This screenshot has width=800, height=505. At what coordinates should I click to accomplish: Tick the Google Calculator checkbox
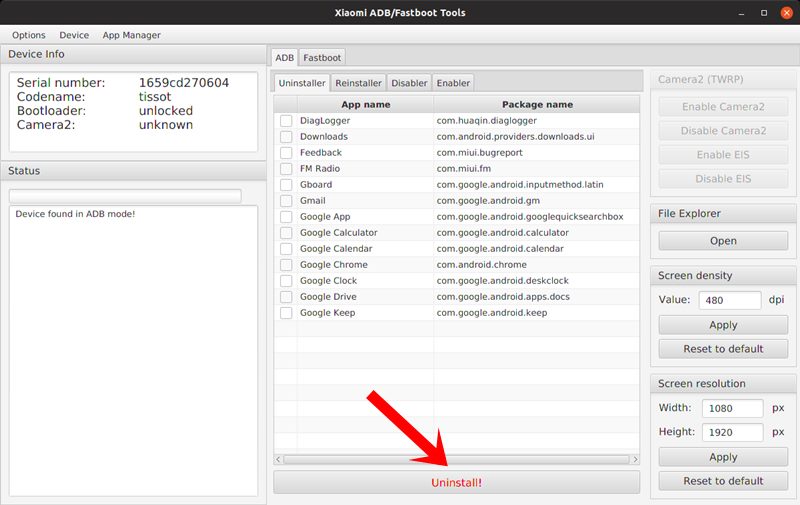tap(286, 233)
